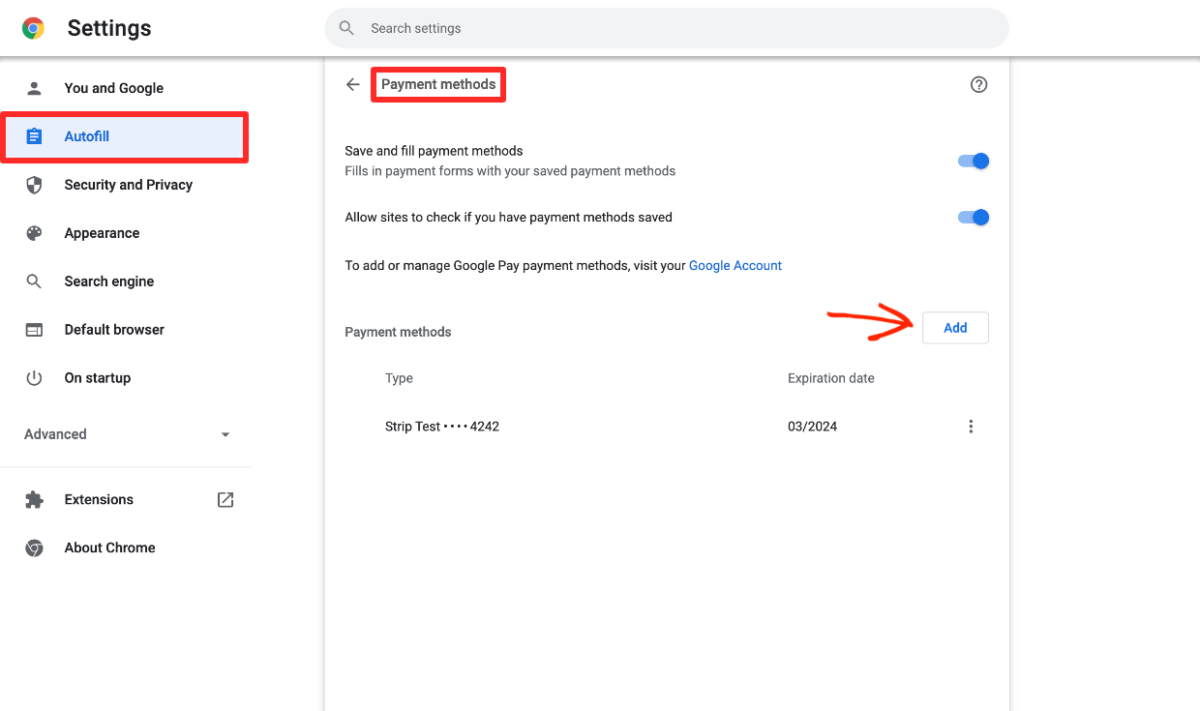Click the Search settings input field
The image size is (1200, 711).
coord(666,28)
